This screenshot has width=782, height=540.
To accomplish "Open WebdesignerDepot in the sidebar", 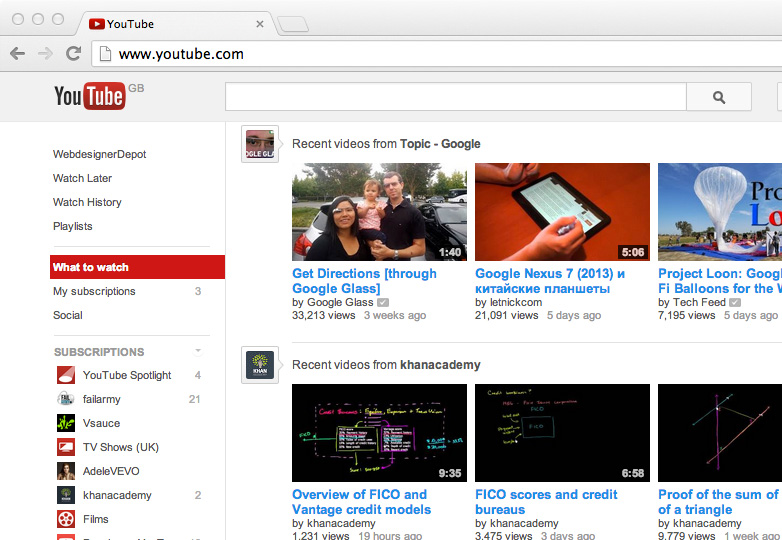I will coord(99,154).
